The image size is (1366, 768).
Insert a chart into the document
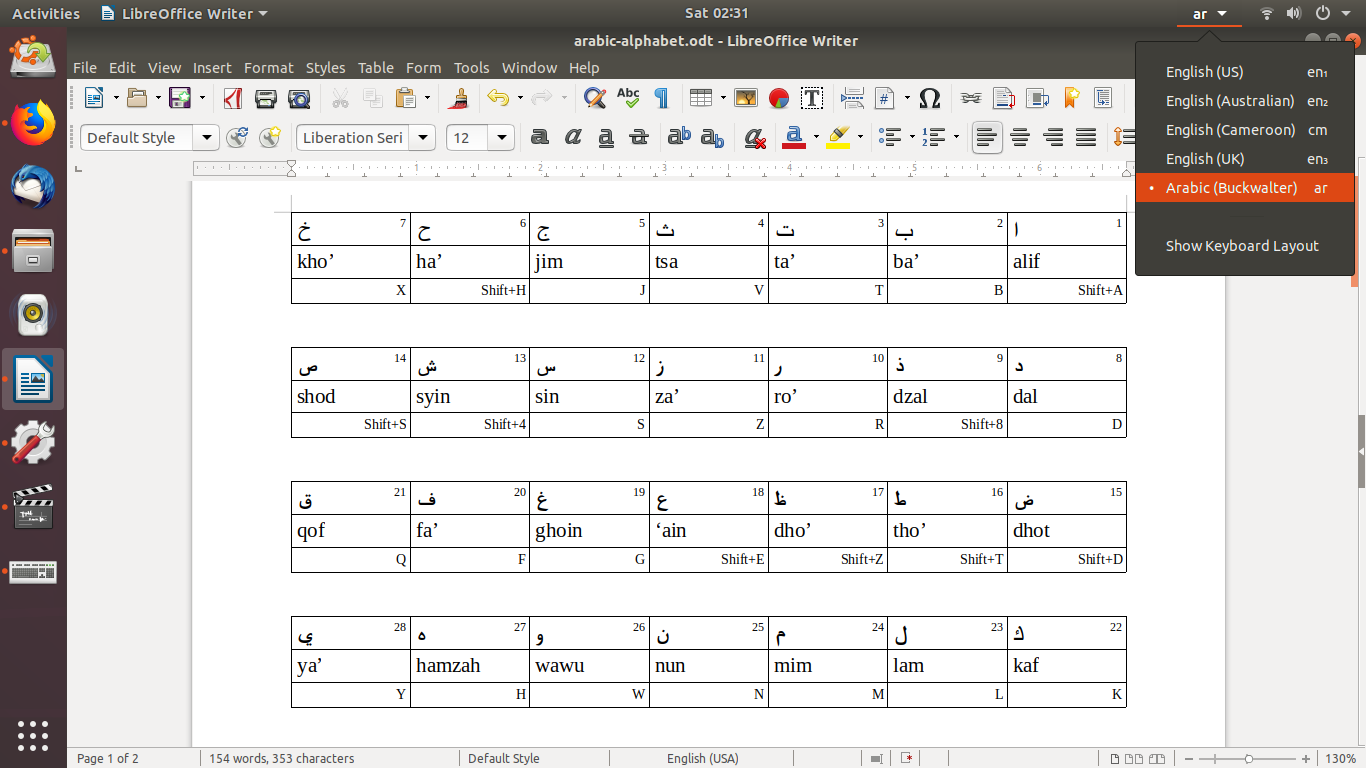778,98
